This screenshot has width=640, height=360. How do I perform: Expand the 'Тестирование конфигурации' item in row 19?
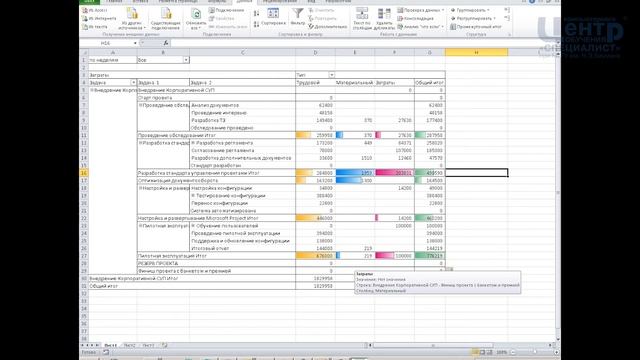(x=193, y=196)
